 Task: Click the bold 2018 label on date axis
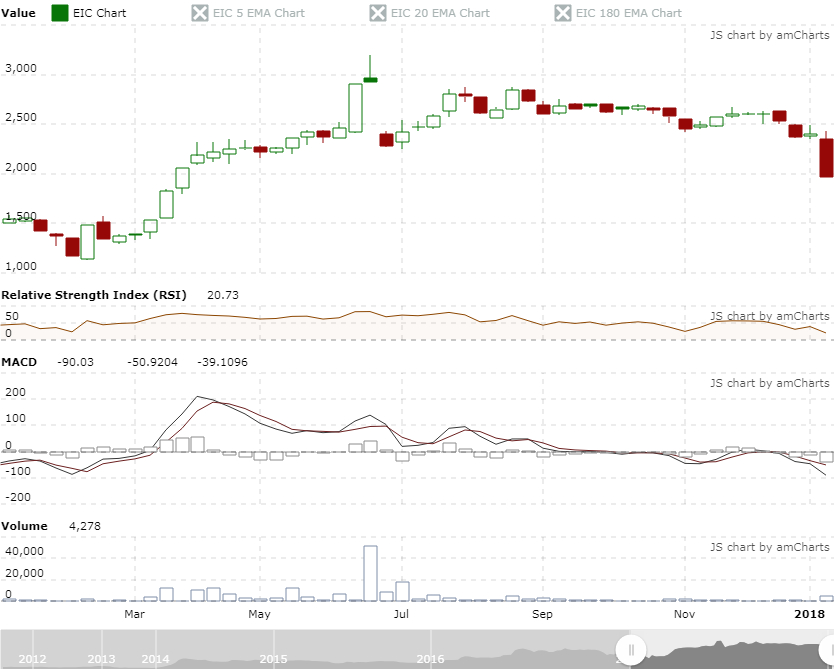(x=810, y=614)
